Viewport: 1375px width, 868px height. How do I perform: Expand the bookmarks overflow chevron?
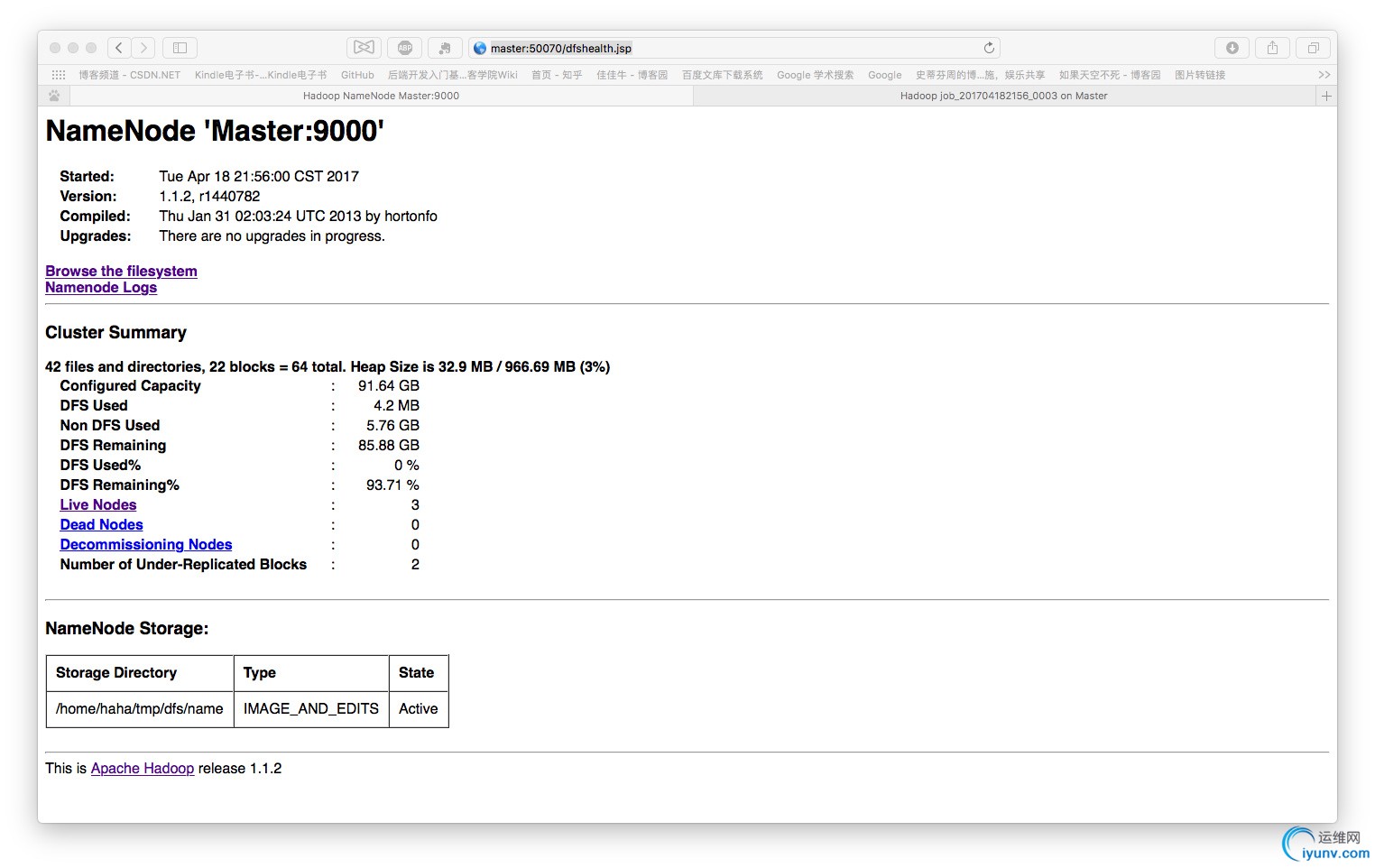(x=1324, y=75)
